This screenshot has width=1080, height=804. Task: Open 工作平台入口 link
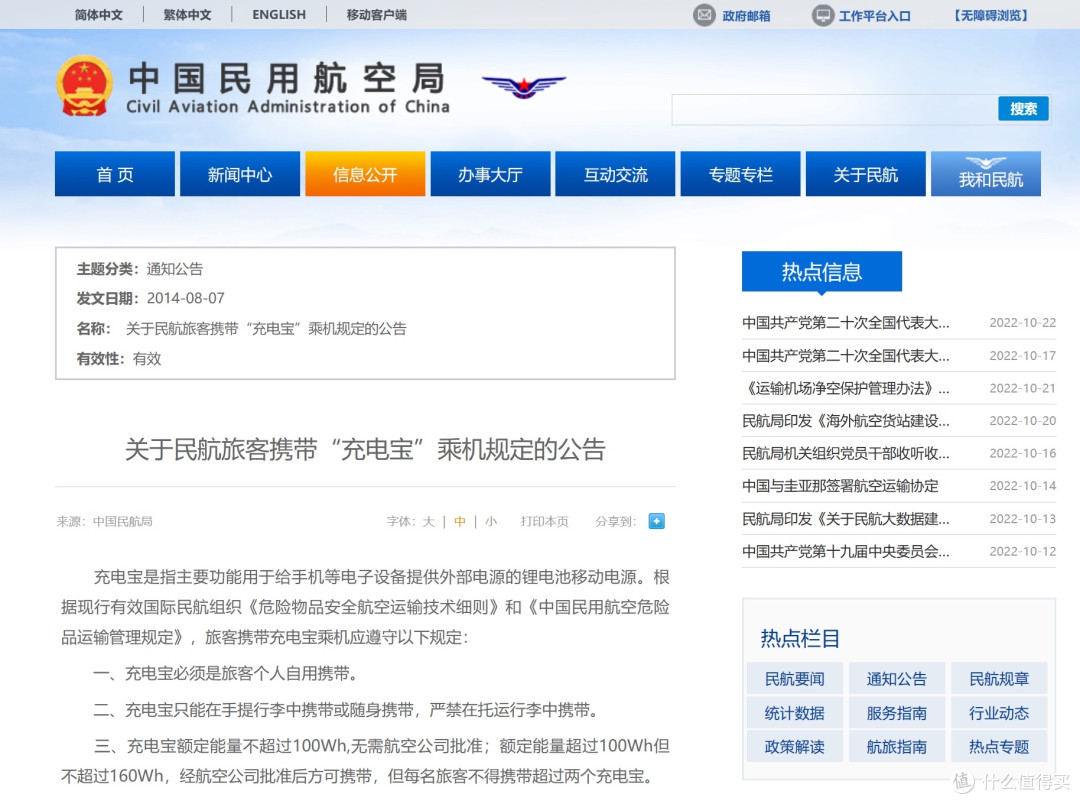(x=875, y=15)
